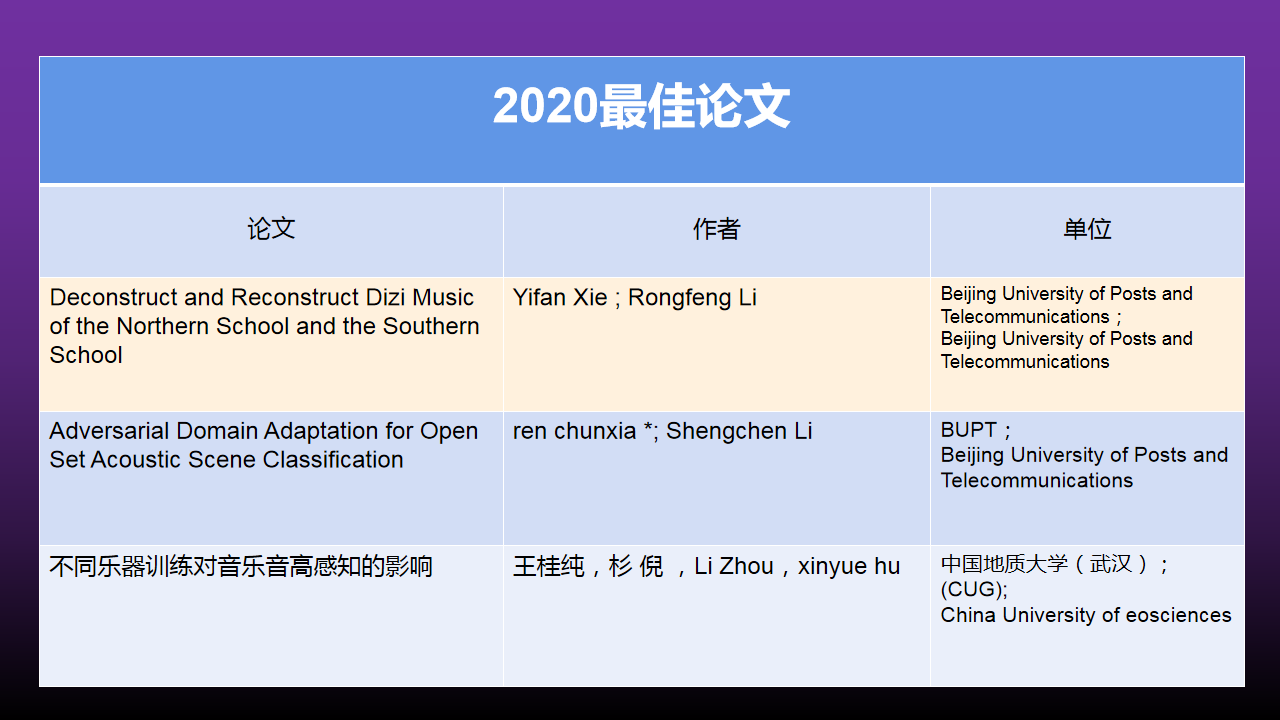Select the column header "论文"

pyautogui.click(x=271, y=229)
